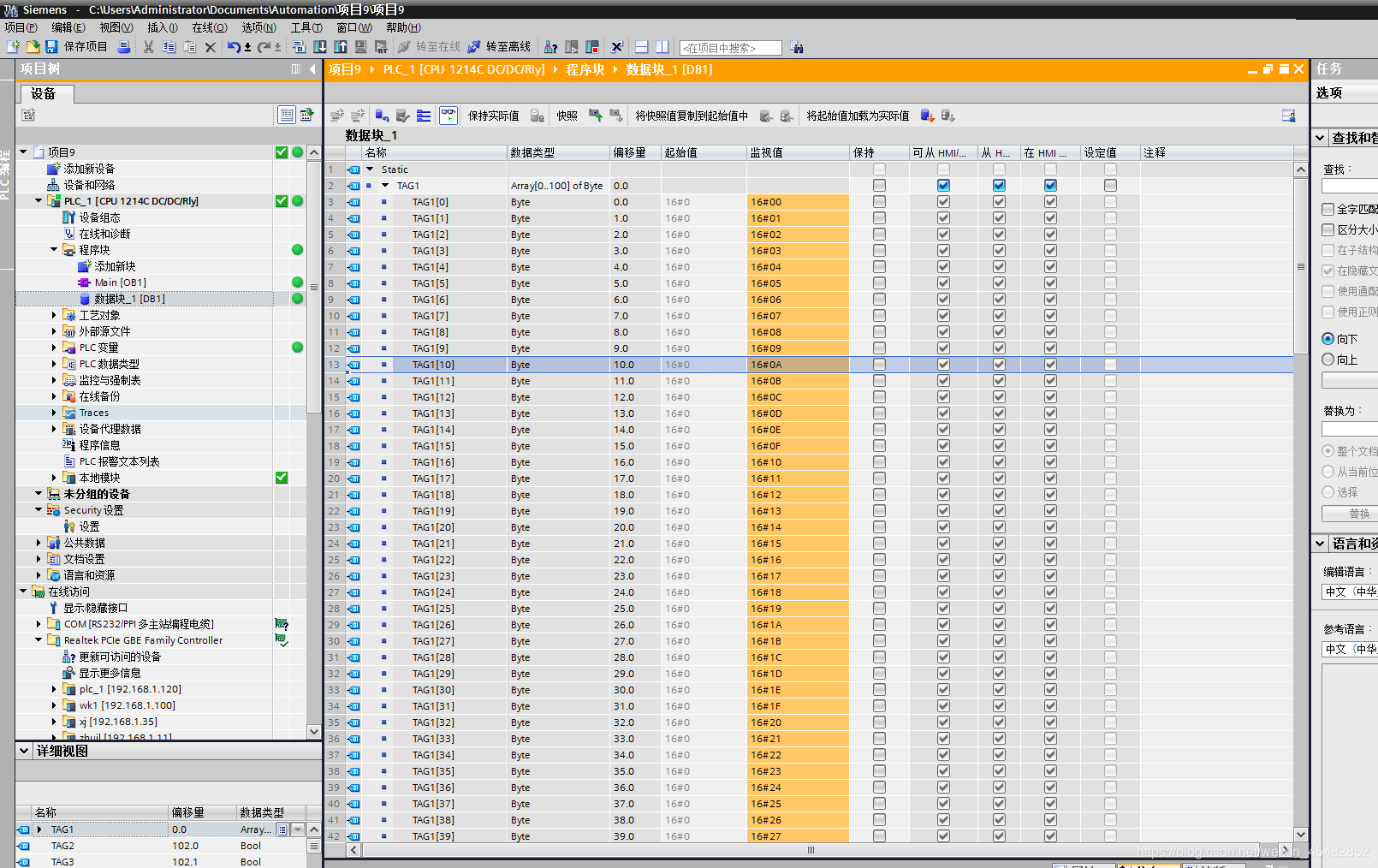Click load start values as actual values icon

(927, 116)
